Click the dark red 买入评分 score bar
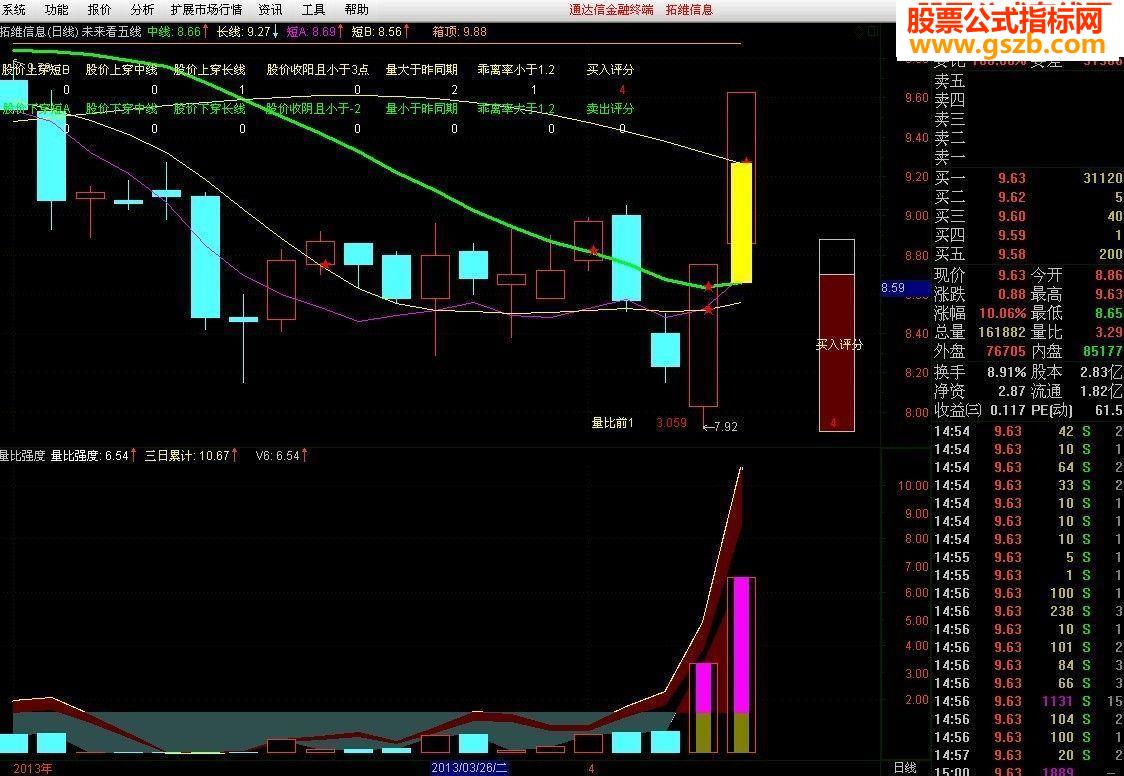This screenshot has width=1124, height=776. click(837, 352)
